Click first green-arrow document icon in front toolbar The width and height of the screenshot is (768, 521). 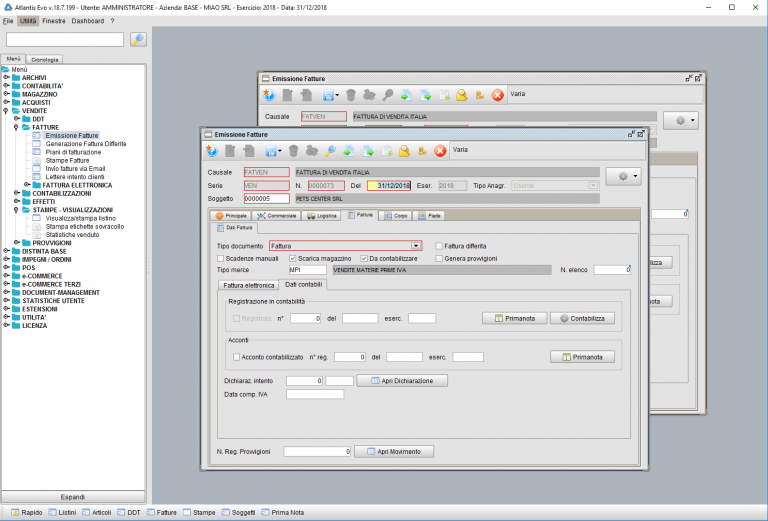pyautogui.click(x=349, y=151)
